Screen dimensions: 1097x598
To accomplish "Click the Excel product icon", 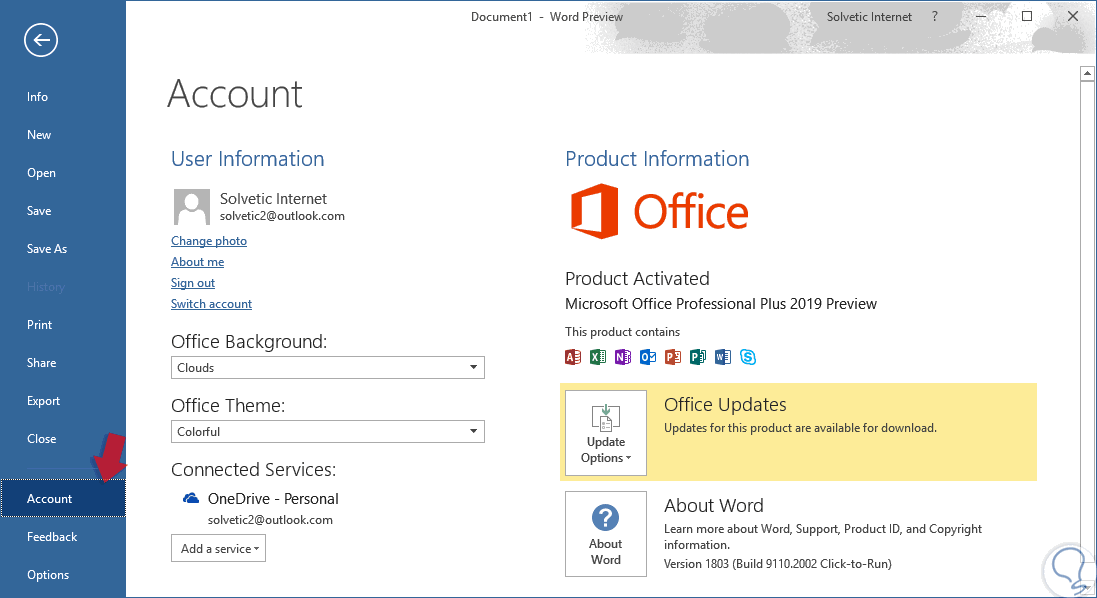I will pos(598,357).
